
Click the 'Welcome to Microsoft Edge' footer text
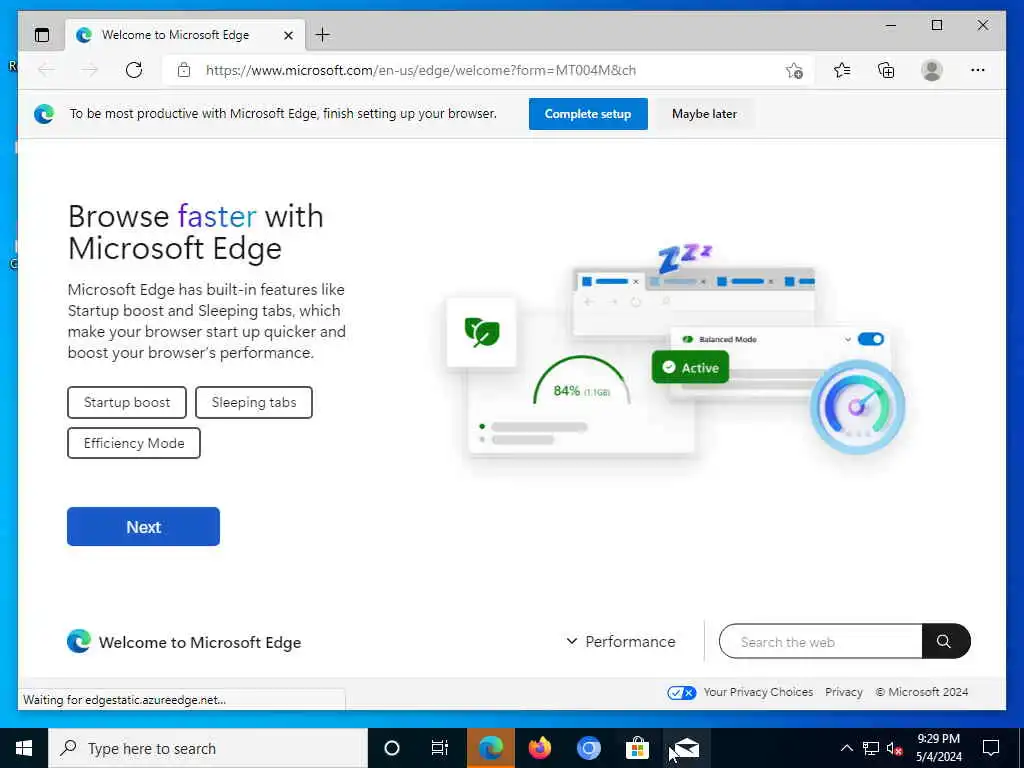200,643
